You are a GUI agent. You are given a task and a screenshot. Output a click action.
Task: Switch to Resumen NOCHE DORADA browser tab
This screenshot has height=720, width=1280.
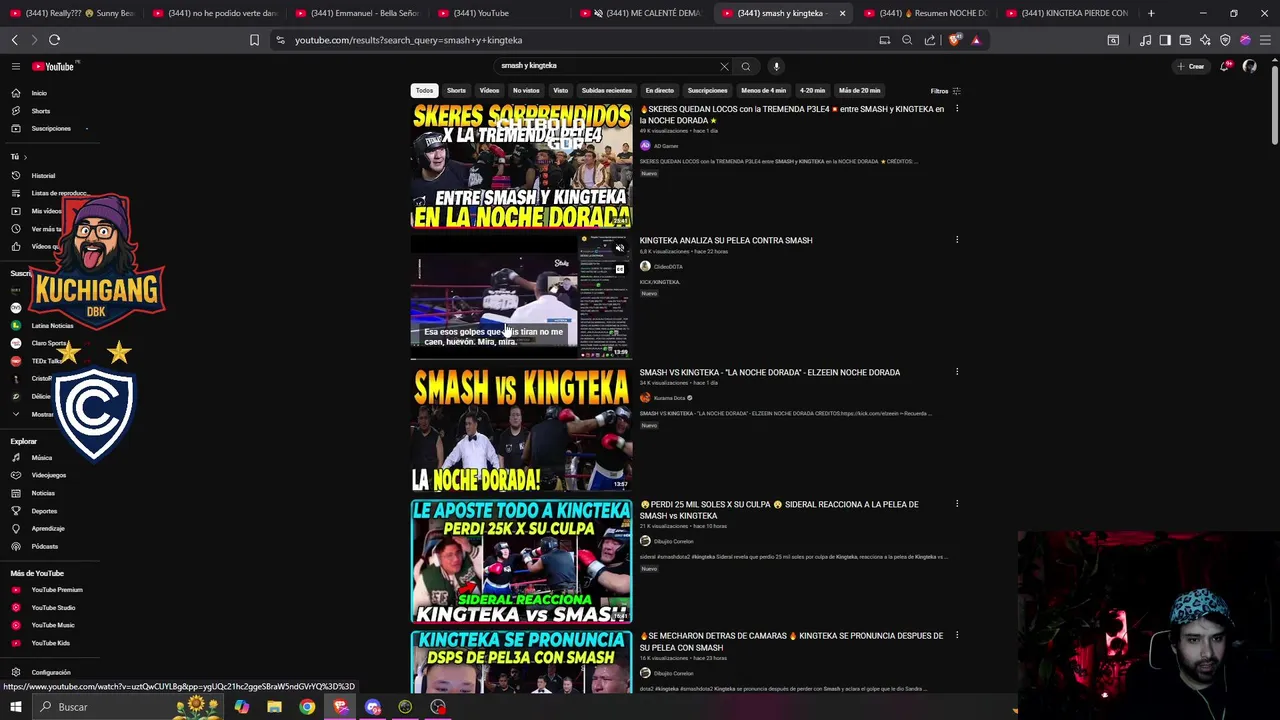(x=925, y=13)
